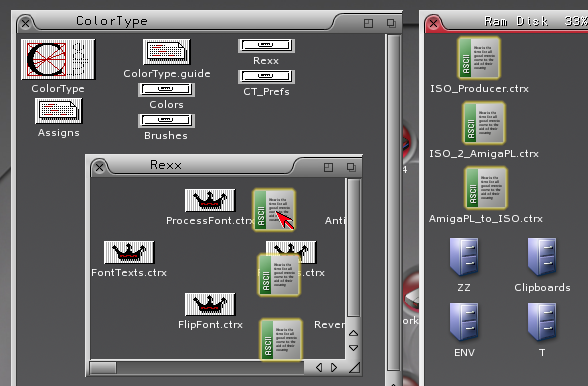The image size is (588, 386).
Task: Select the ProcessFont.ctrx crown icon
Action: click(x=210, y=200)
